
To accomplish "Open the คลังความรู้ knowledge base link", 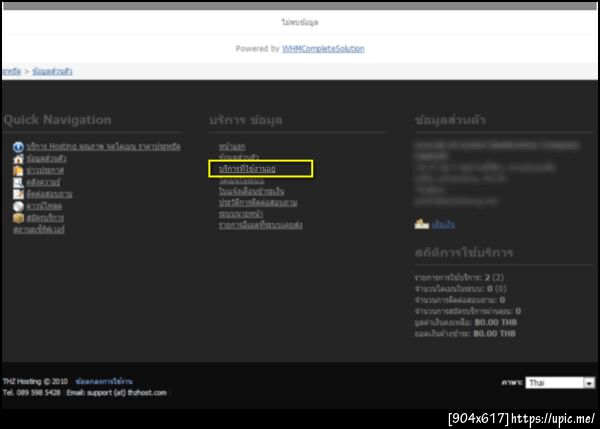I will [43, 182].
